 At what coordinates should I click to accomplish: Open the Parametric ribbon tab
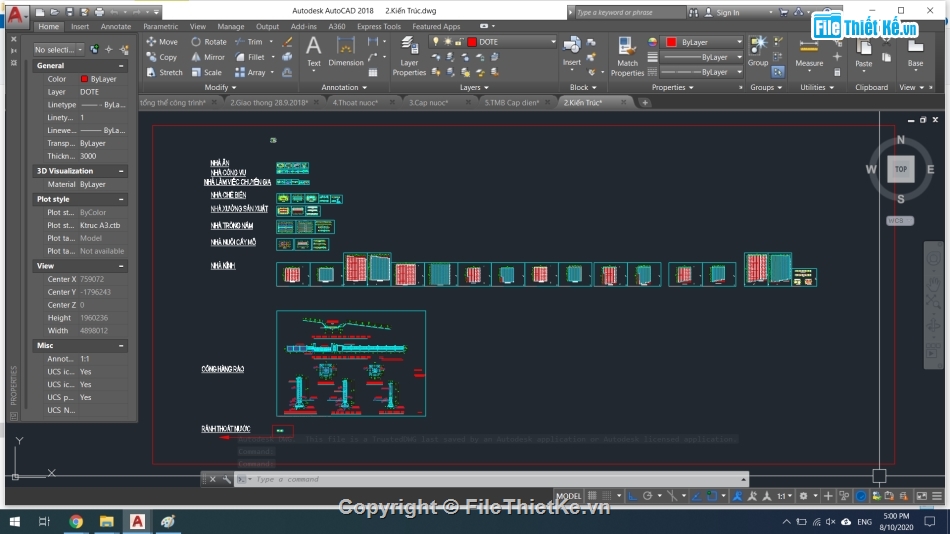point(161,27)
